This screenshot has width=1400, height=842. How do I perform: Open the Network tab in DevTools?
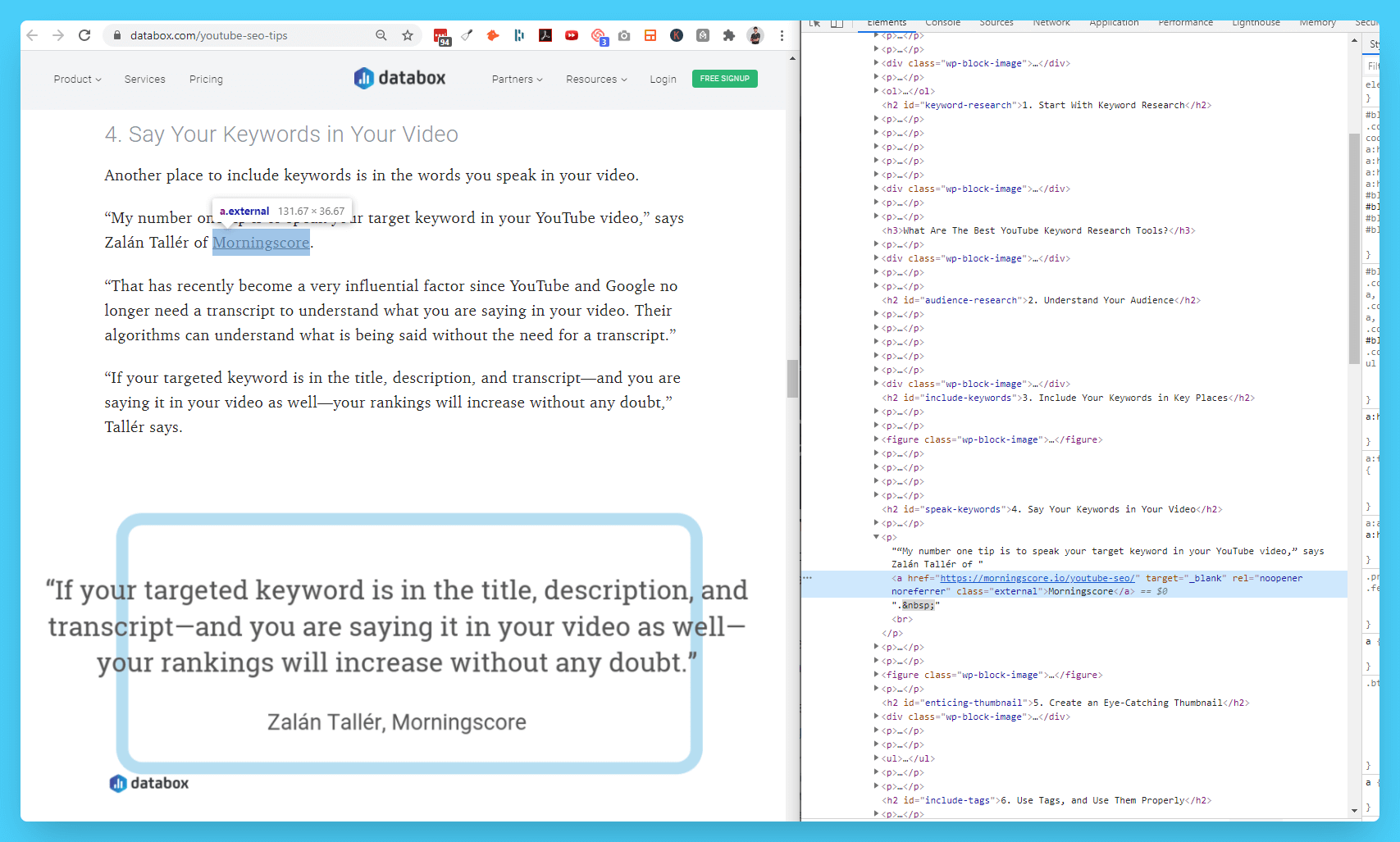click(x=1051, y=23)
